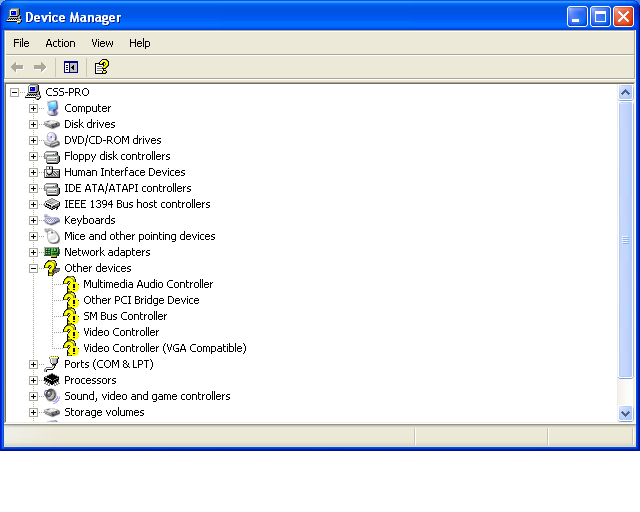640x512 pixels.
Task: Select the Floppy disk controllers icon
Action: coord(52,156)
